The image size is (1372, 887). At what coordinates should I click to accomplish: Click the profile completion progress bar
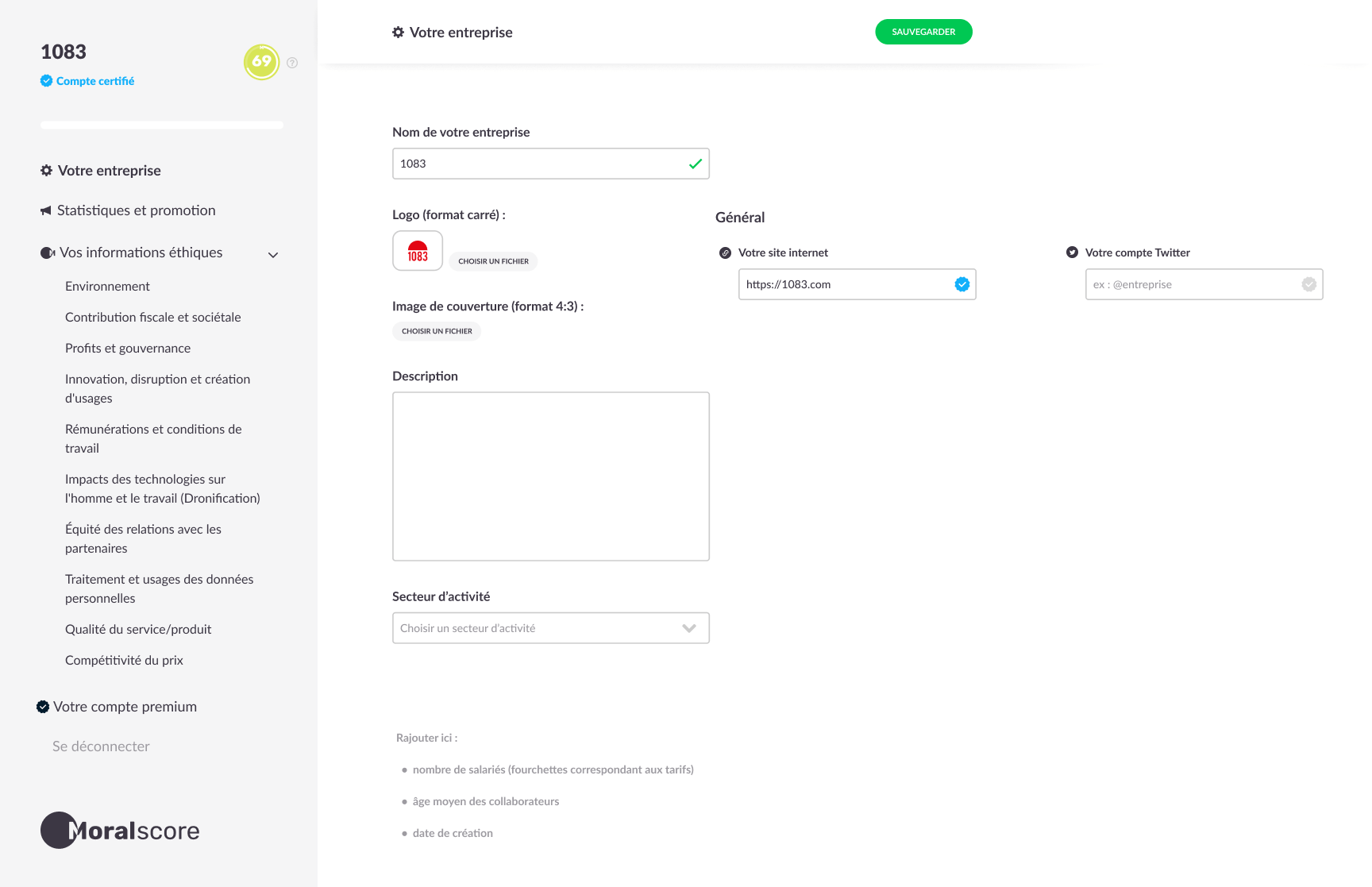click(x=162, y=125)
